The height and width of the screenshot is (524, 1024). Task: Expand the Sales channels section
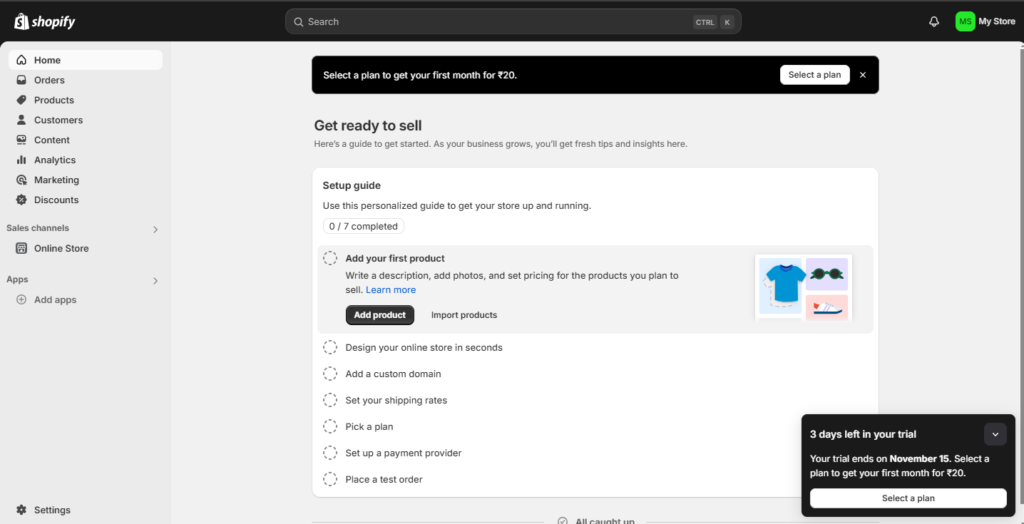[155, 229]
